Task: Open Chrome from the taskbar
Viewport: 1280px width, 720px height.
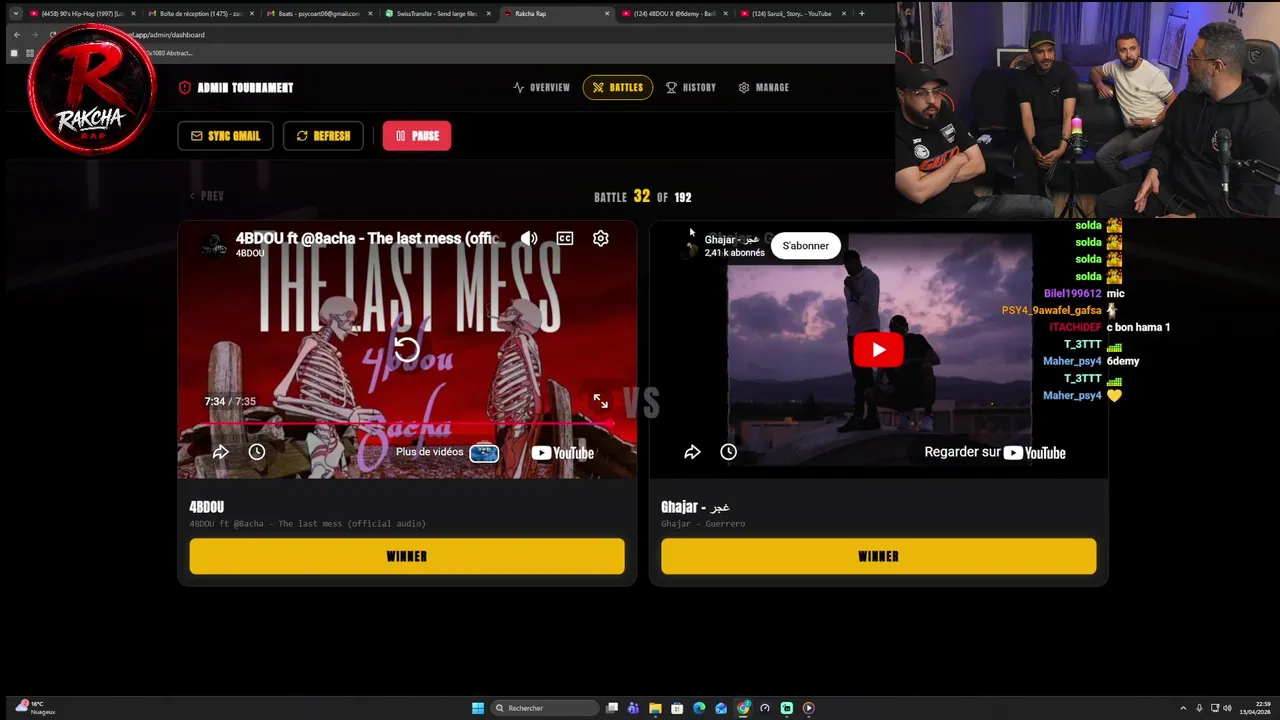Action: (743, 708)
